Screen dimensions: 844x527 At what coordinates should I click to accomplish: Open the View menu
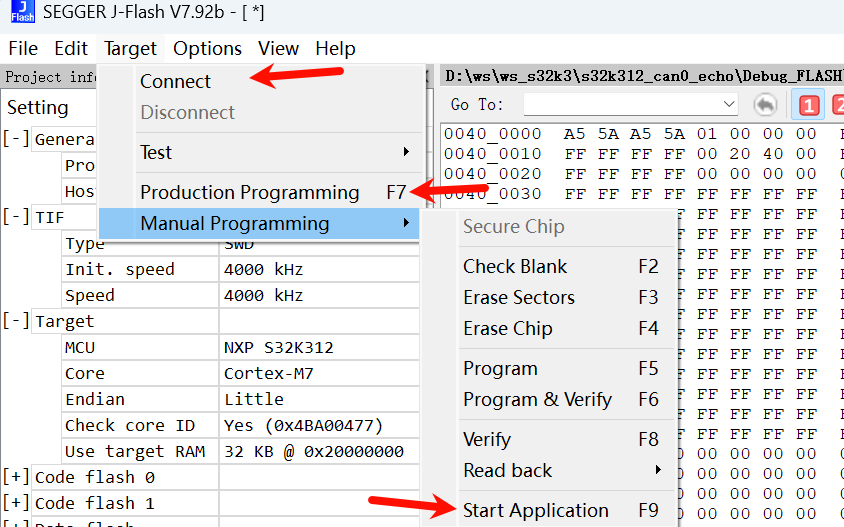pos(278,48)
